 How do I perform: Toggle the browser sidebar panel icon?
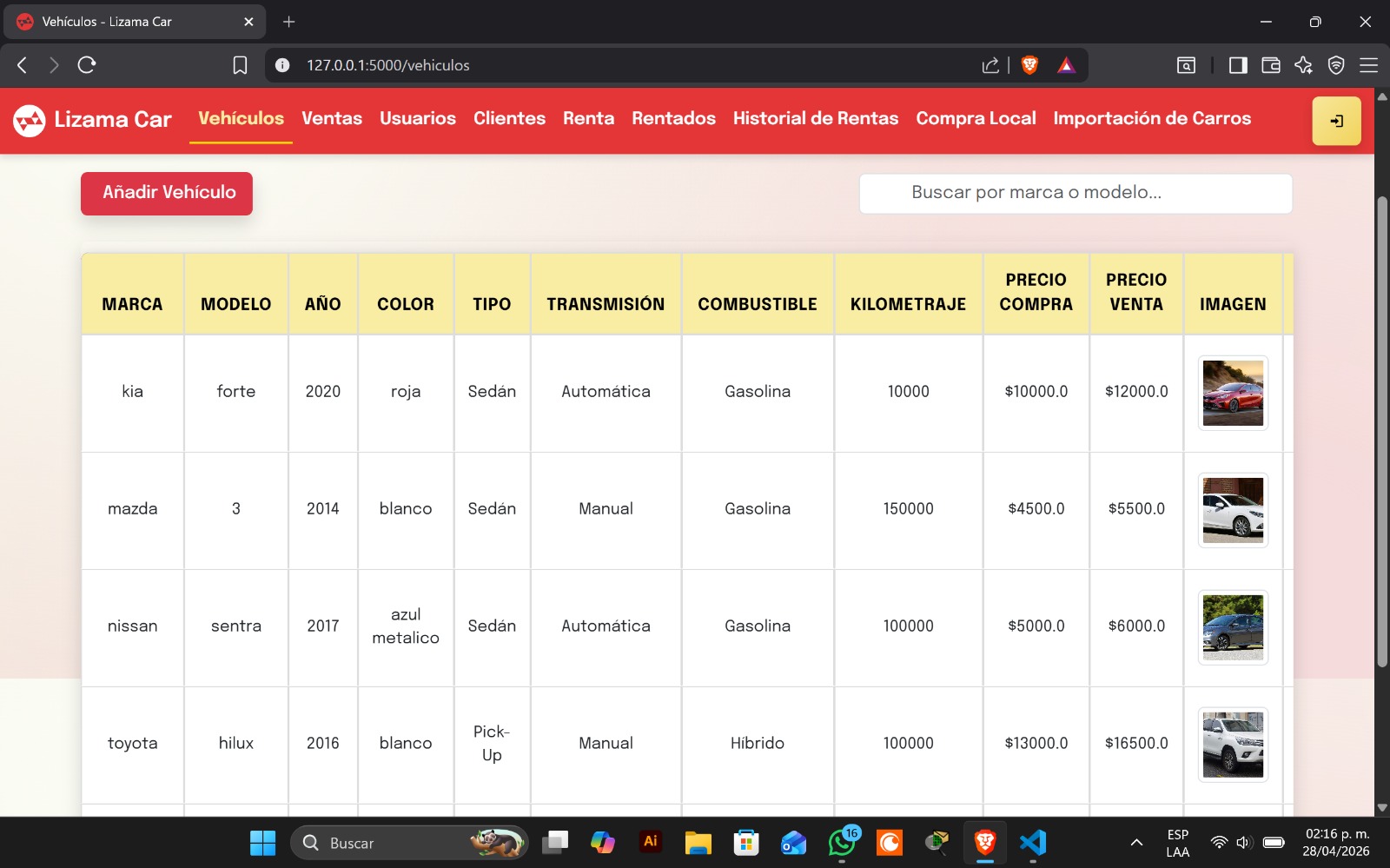1238,65
